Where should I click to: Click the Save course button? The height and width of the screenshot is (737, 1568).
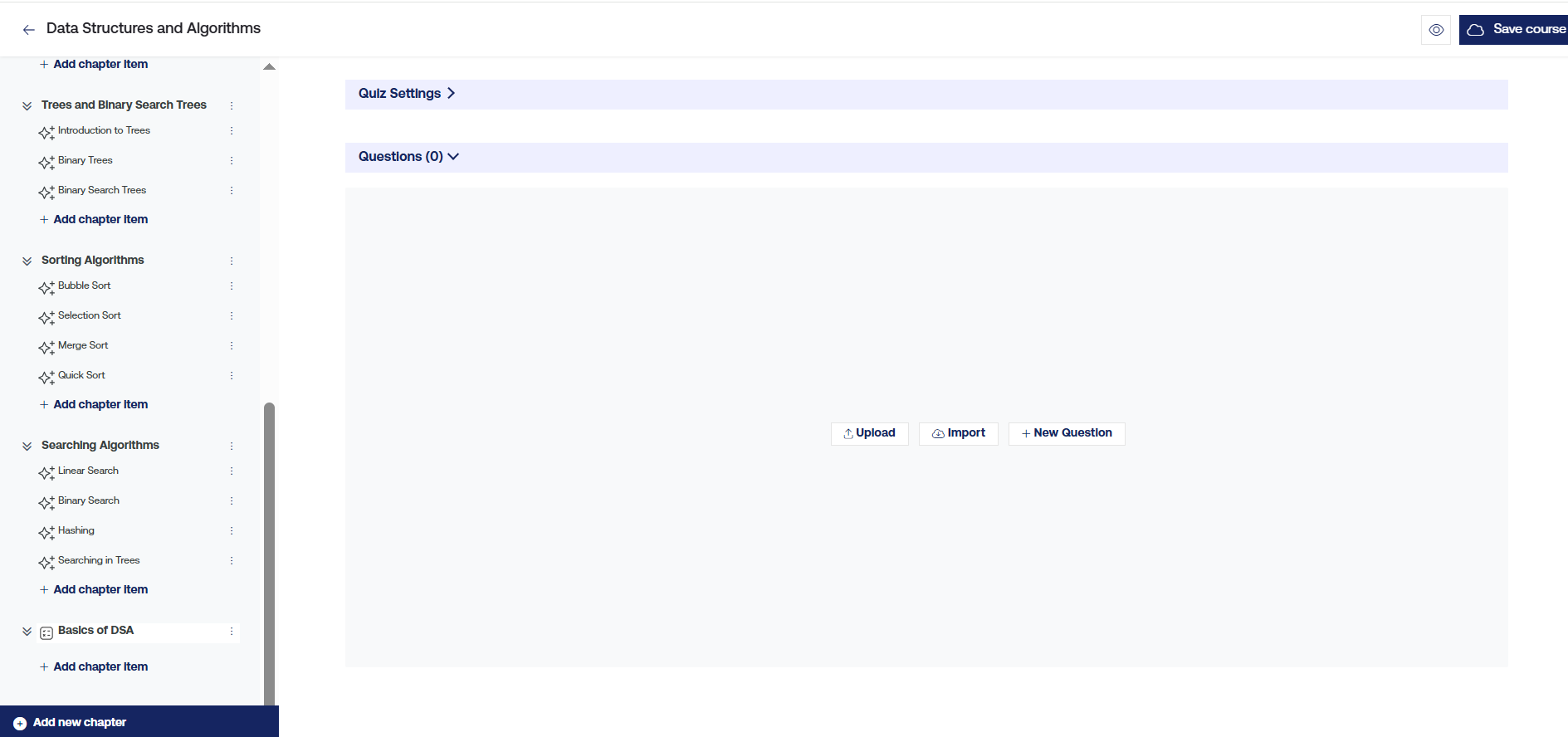[1515, 30]
